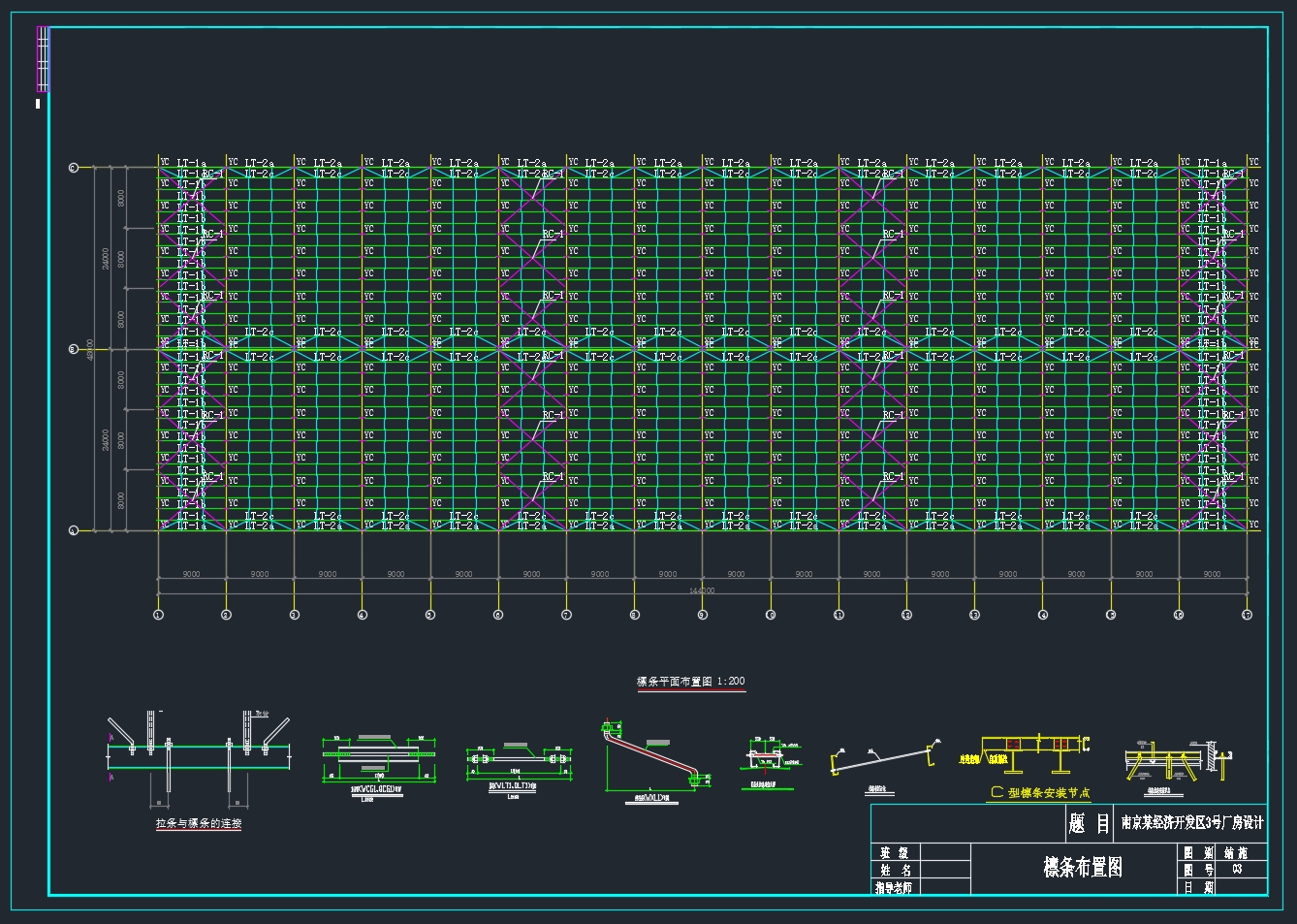
Task: Select the 拉条与檩条的连接 caption text
Action: 199,823
